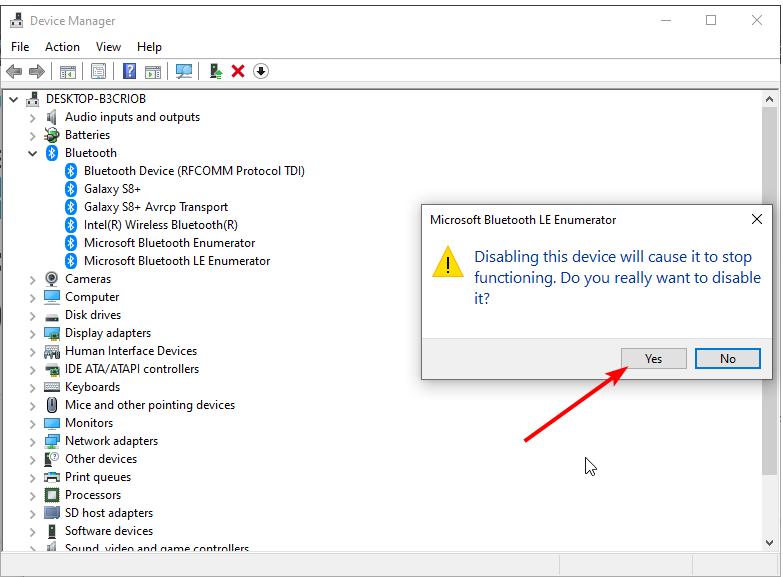
Task: Expand the Computer category
Action: click(x=32, y=298)
